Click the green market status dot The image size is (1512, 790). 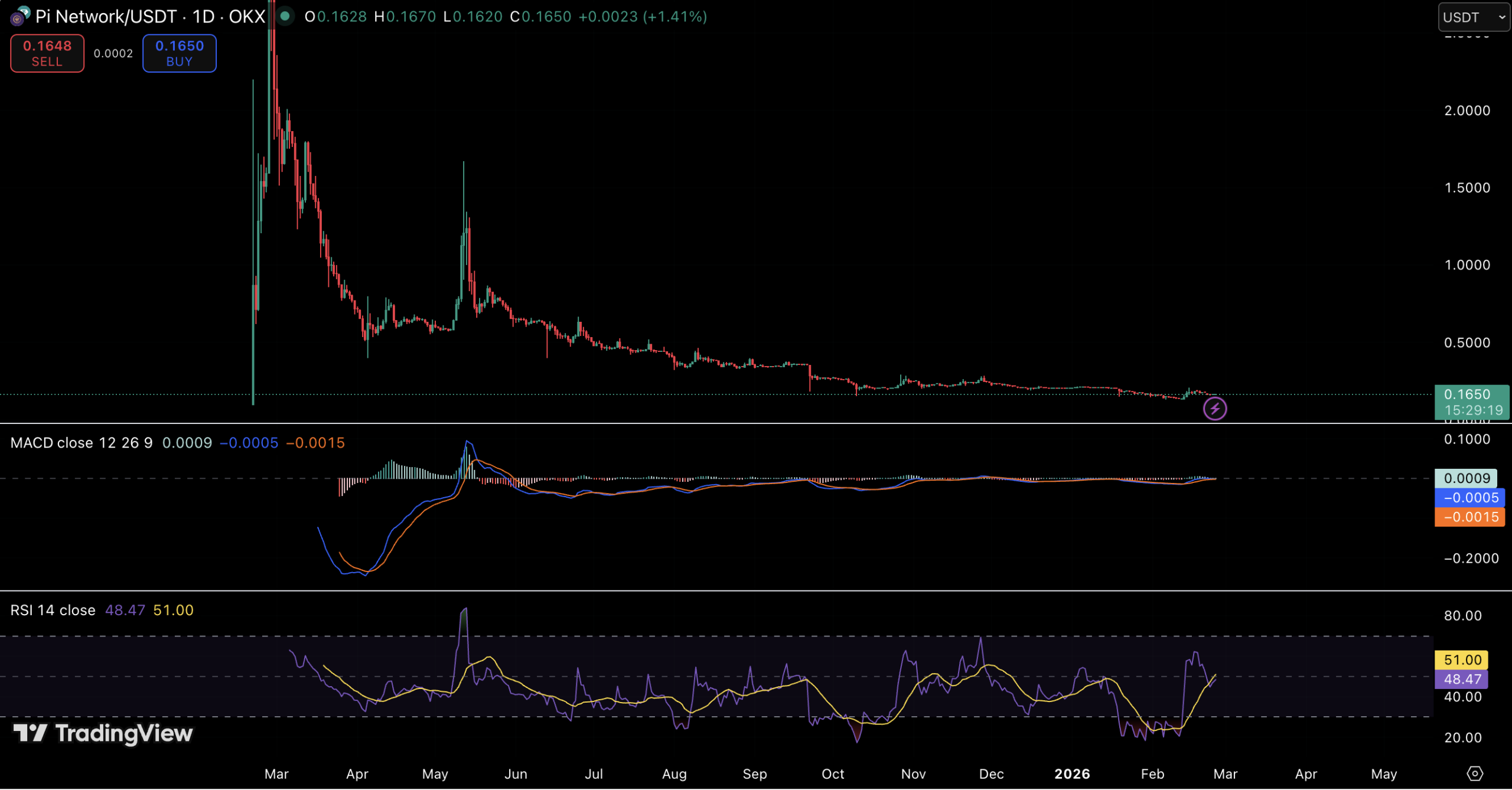tap(285, 16)
